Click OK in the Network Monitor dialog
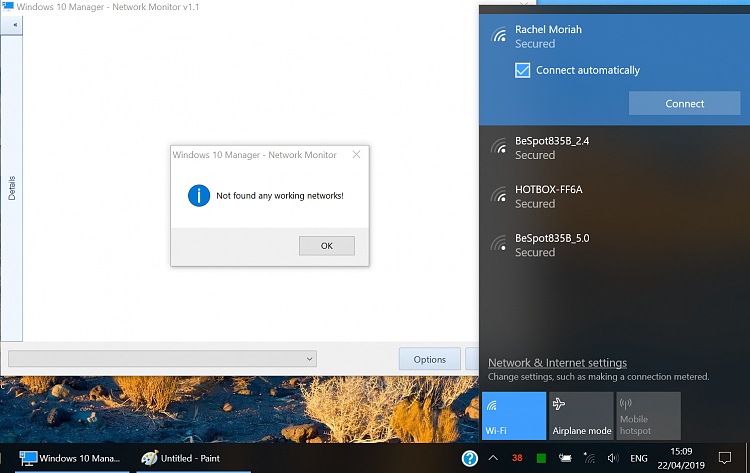Viewport: 750px width, 473px height. tap(327, 245)
